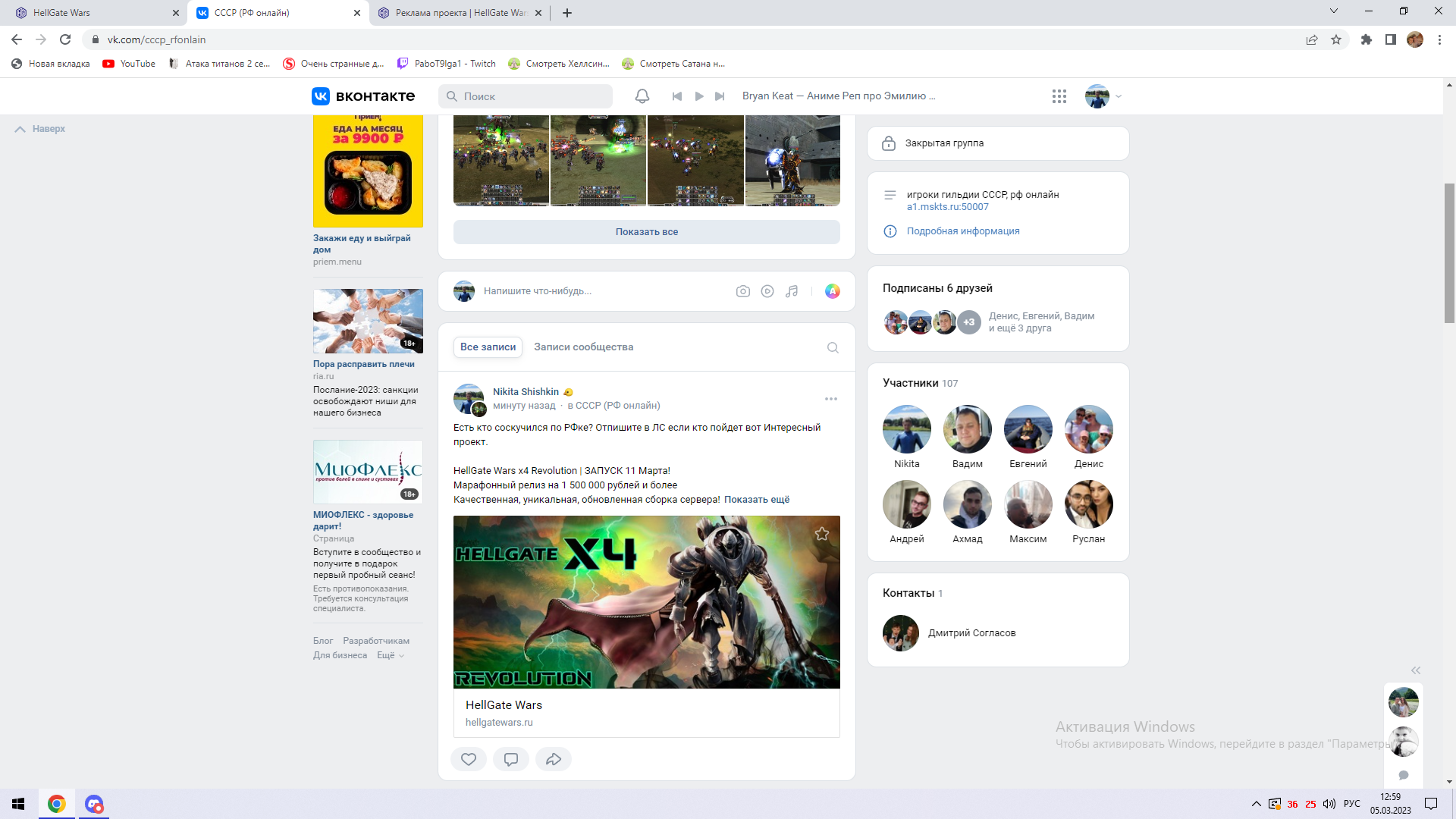Image resolution: width=1456 pixels, height=819 pixels.
Task: Open the HellGate X4 Revolution banner
Action: point(647,602)
